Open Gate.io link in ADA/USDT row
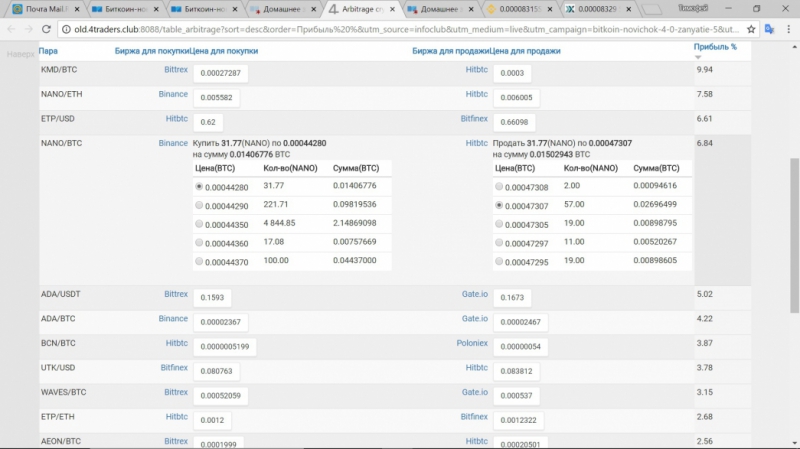Screen dimensions: 800x449 click(x=474, y=294)
